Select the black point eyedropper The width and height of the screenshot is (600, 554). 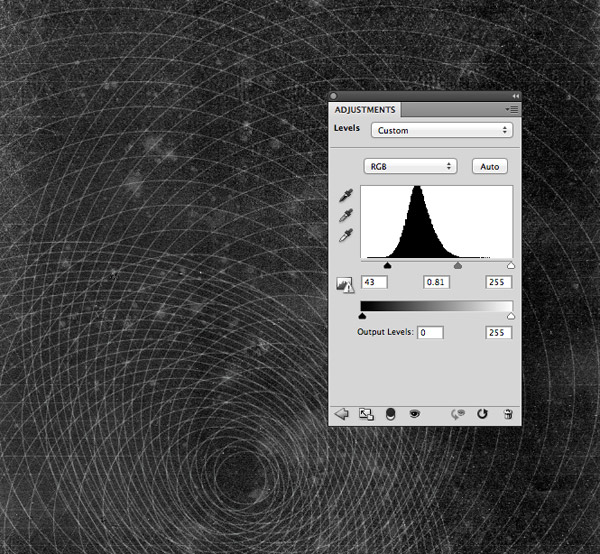coord(345,196)
